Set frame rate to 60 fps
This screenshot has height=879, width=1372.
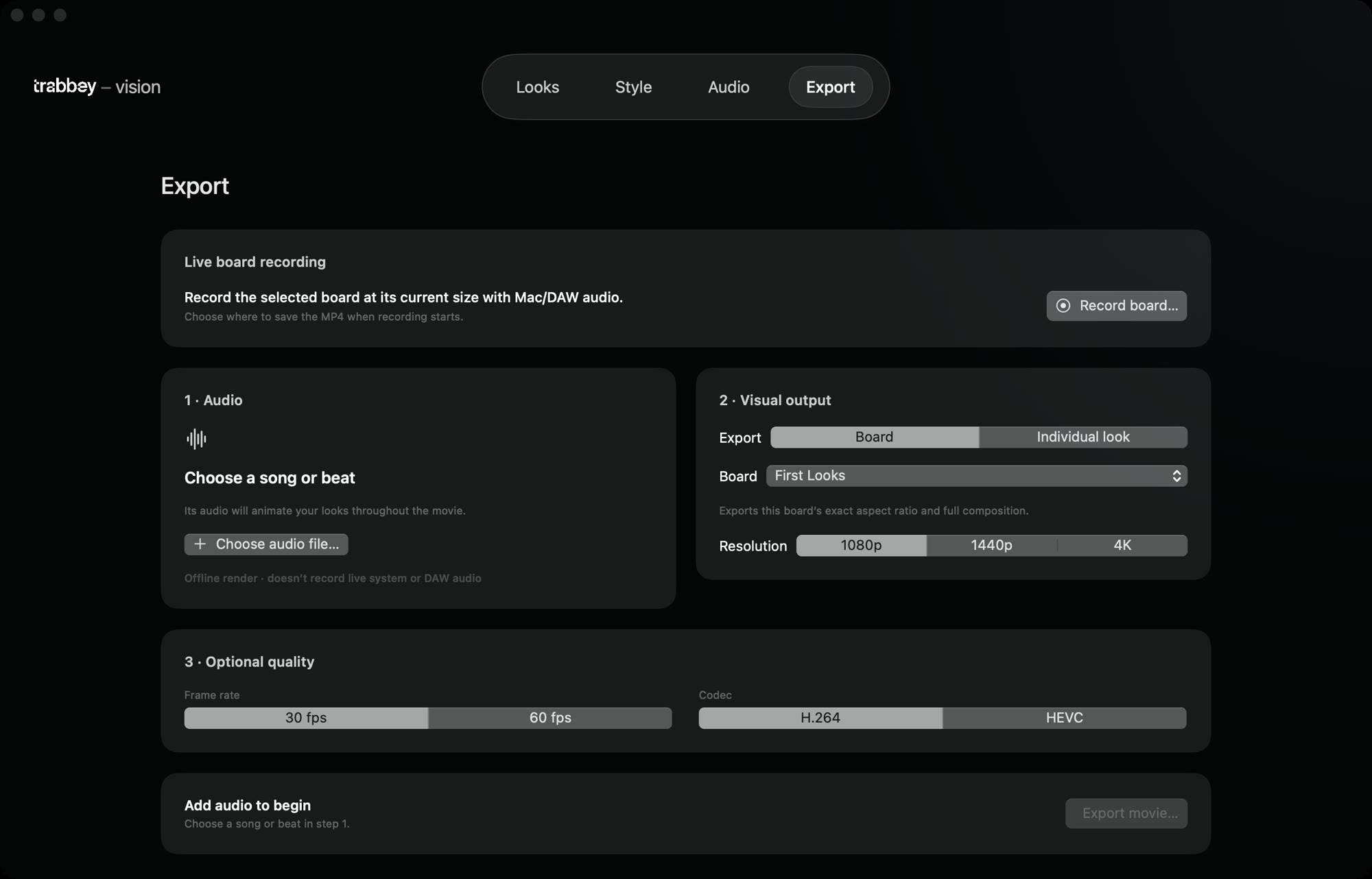[550, 718]
